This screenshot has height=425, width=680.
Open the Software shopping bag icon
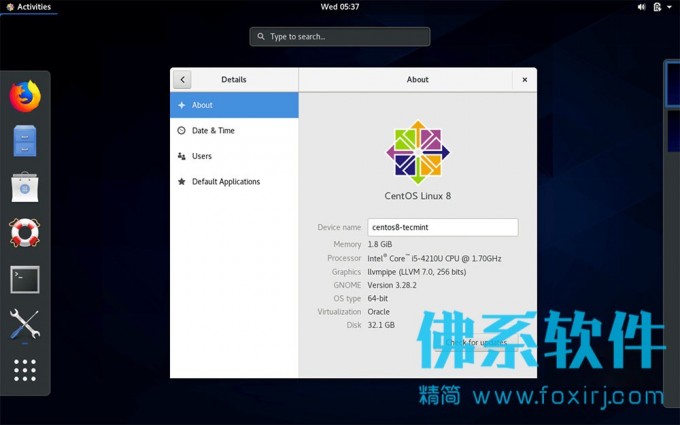point(25,187)
